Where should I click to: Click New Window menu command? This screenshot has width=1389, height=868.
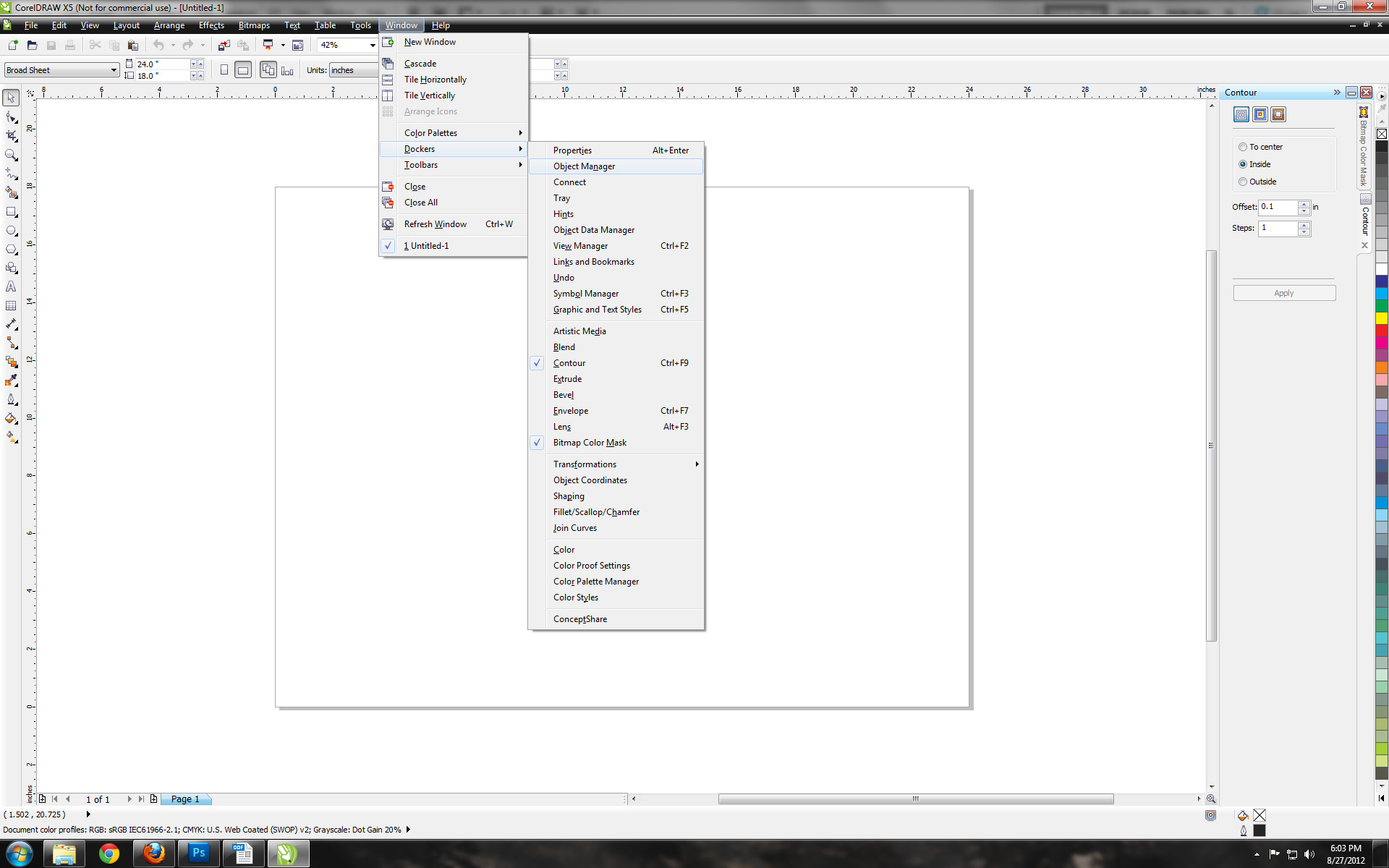pyautogui.click(x=454, y=42)
